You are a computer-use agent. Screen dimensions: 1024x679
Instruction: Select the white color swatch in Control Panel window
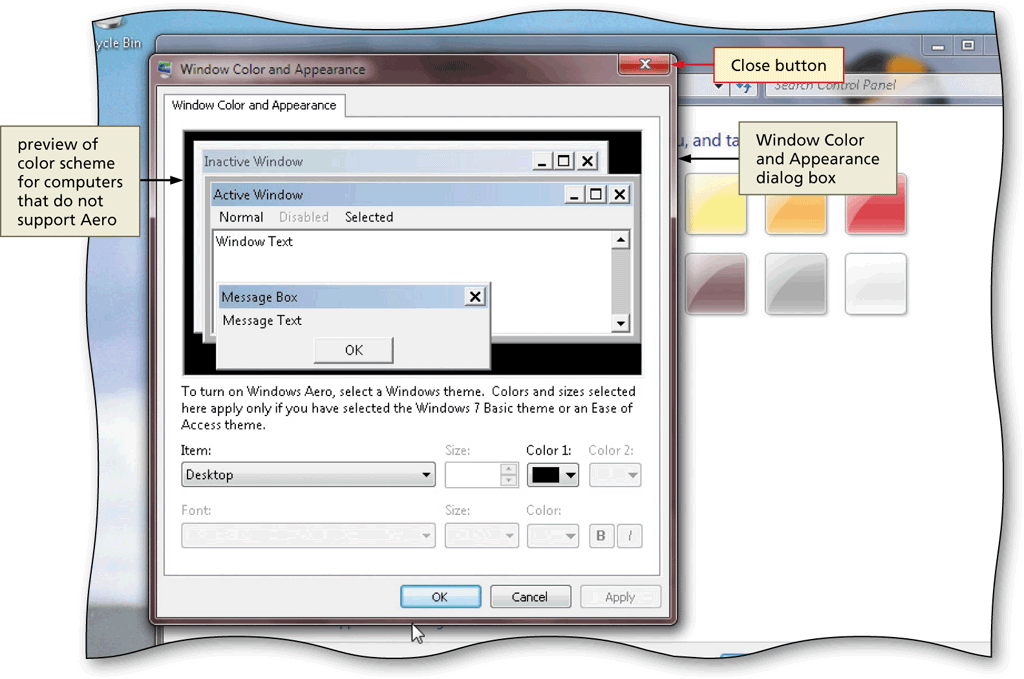click(876, 283)
